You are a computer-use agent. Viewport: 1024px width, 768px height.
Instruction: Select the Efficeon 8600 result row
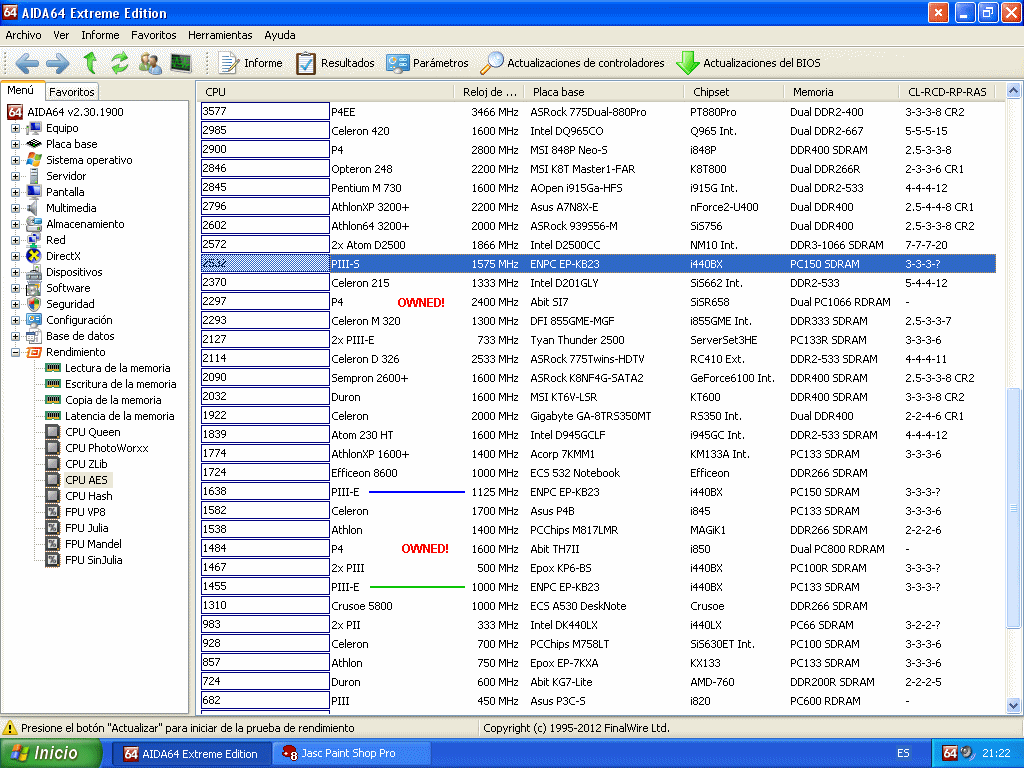[x=598, y=473]
